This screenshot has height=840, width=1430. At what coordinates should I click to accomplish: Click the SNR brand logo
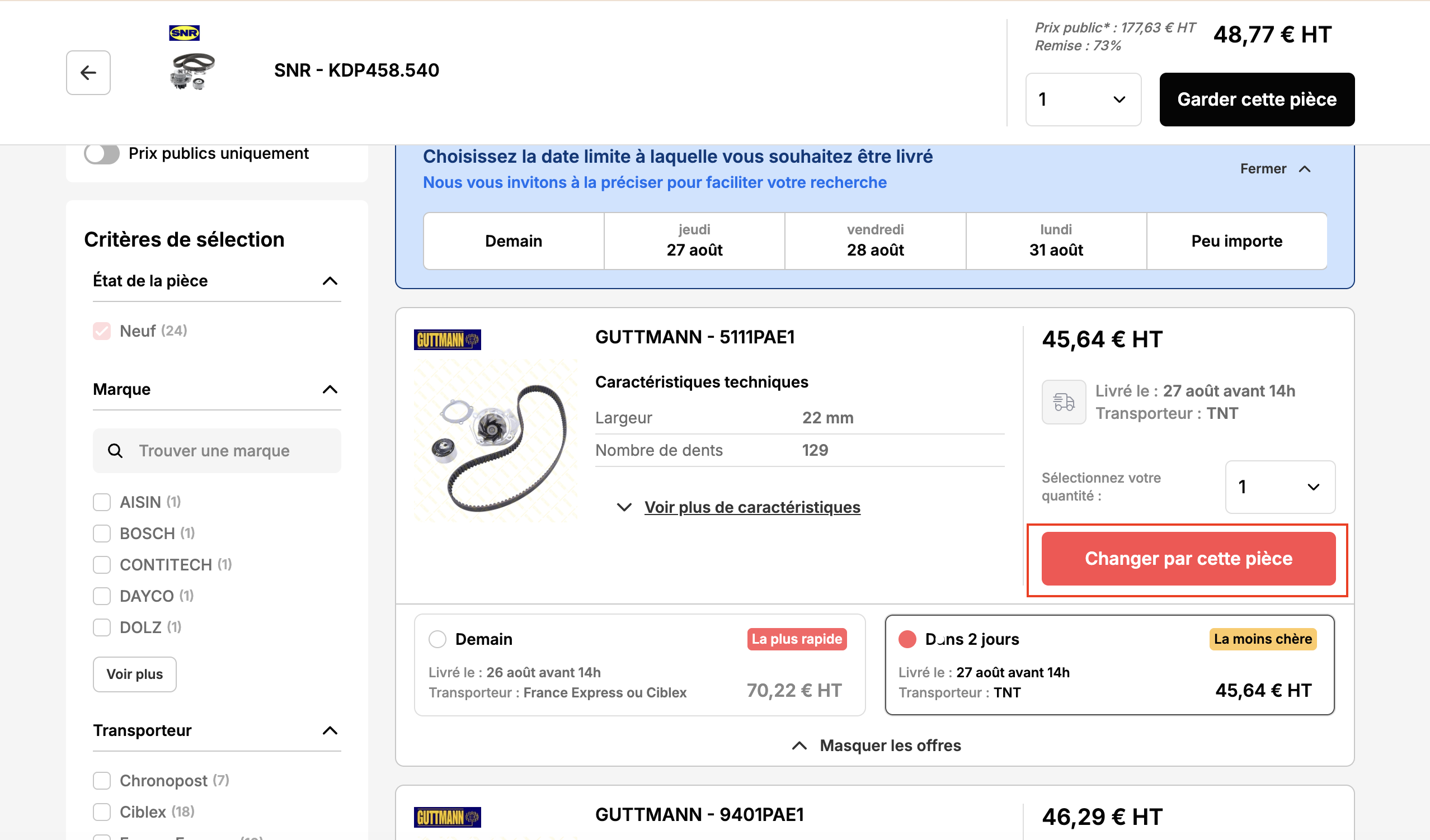coord(185,33)
